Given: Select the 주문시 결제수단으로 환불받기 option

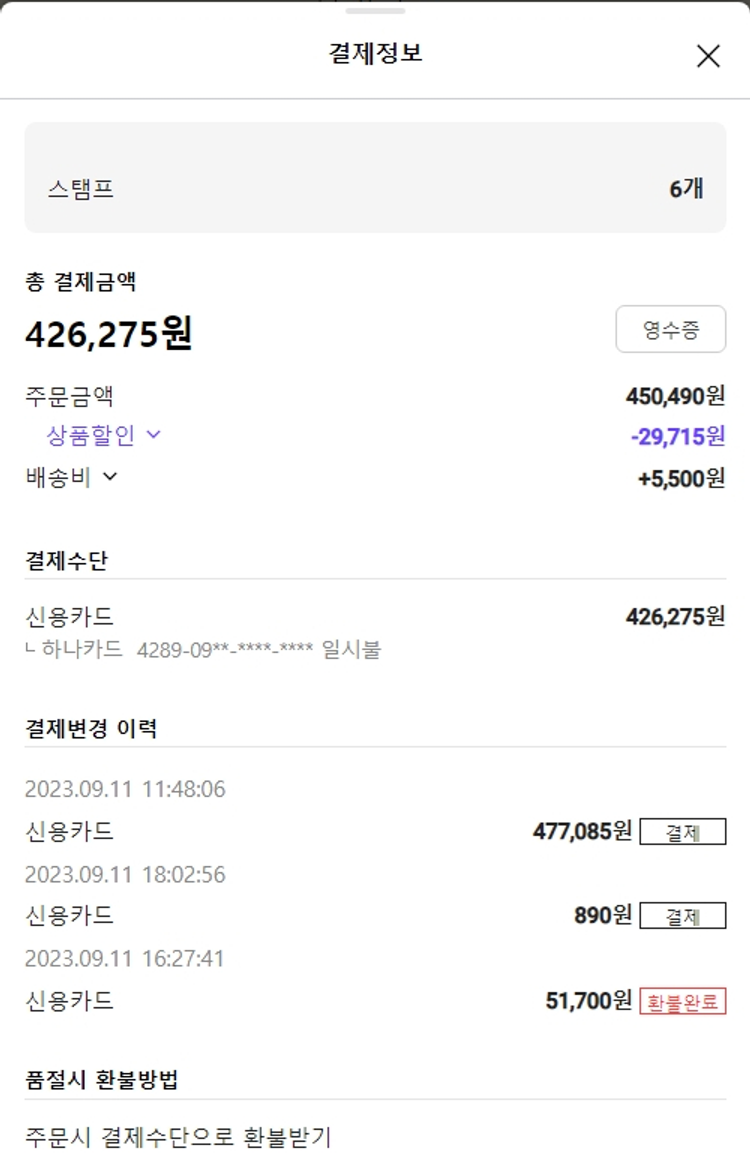Looking at the screenshot, I should (x=178, y=1137).
